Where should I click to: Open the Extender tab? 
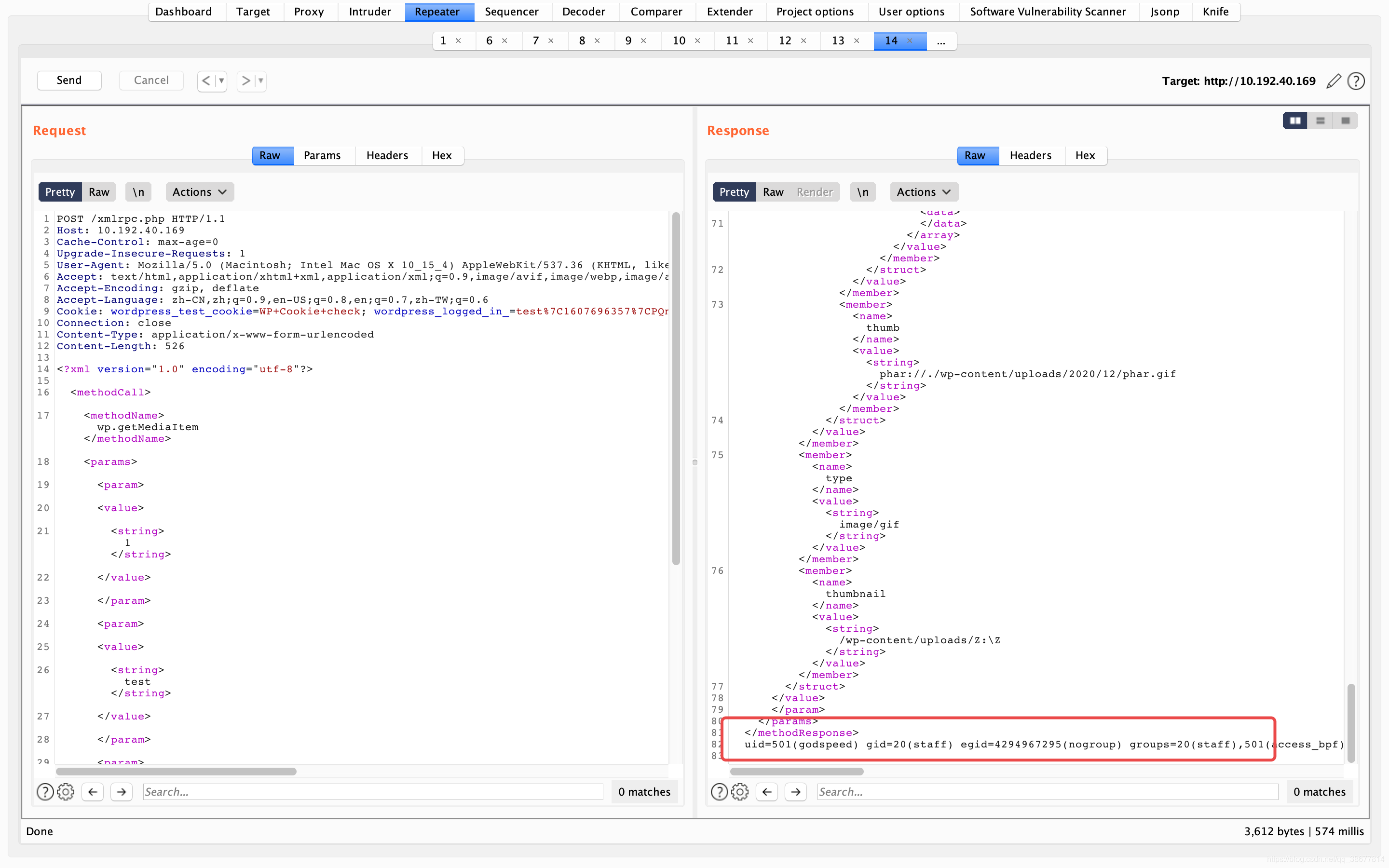(730, 12)
